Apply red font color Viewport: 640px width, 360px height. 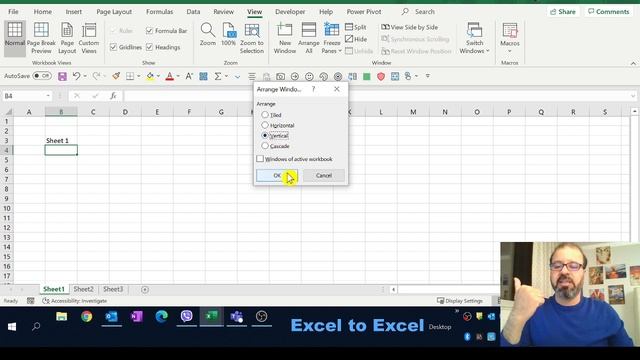[x=170, y=76]
